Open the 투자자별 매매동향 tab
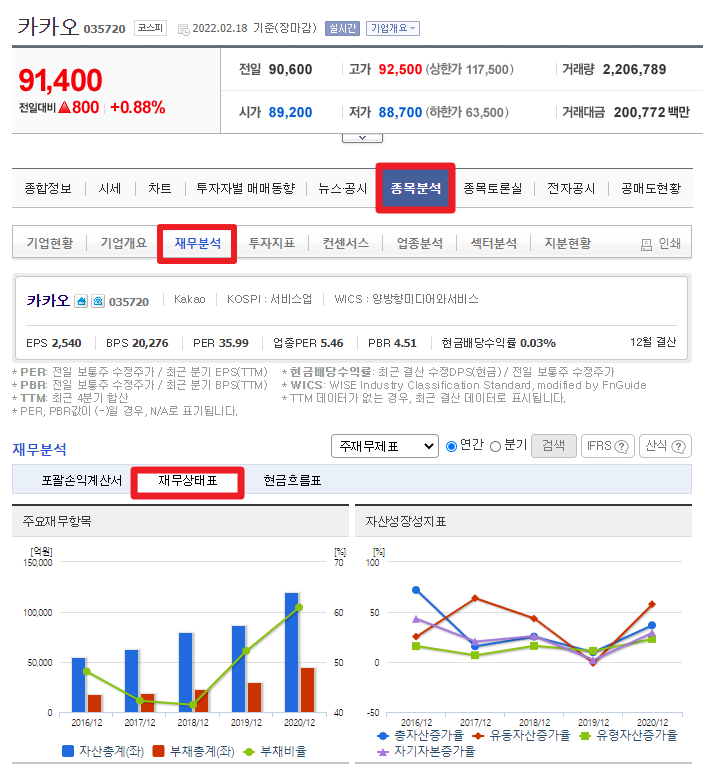This screenshot has width=703, height=772. click(246, 188)
